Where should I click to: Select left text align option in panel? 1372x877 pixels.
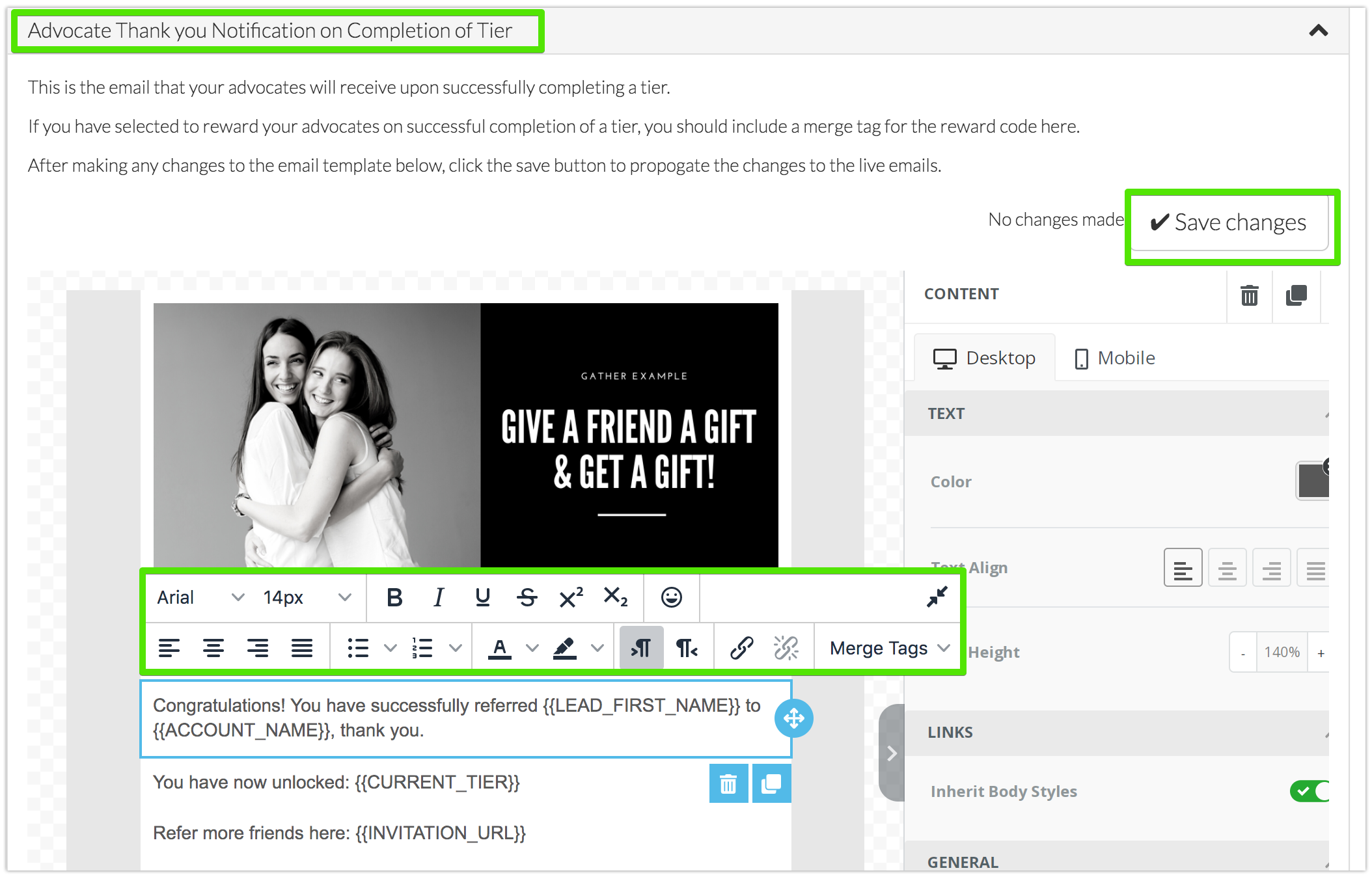point(1183,568)
